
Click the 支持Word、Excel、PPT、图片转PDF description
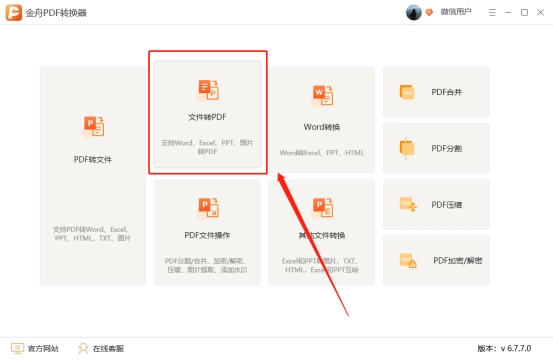pos(207,147)
